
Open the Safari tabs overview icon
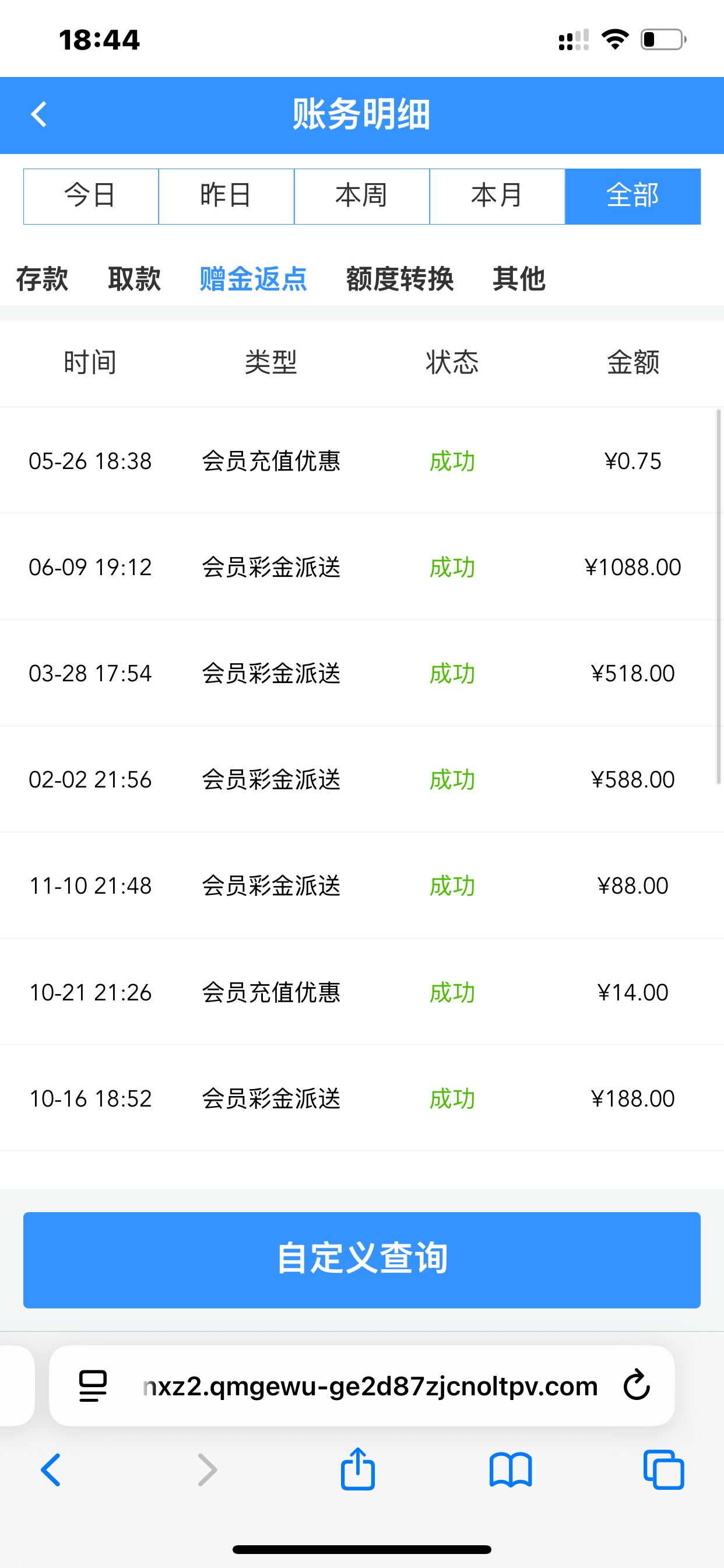[663, 1470]
